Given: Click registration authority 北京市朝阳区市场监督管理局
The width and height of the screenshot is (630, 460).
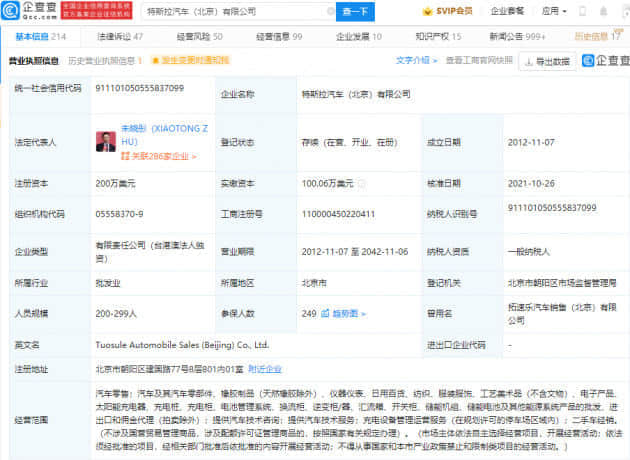Looking at the screenshot, I should click(562, 283).
